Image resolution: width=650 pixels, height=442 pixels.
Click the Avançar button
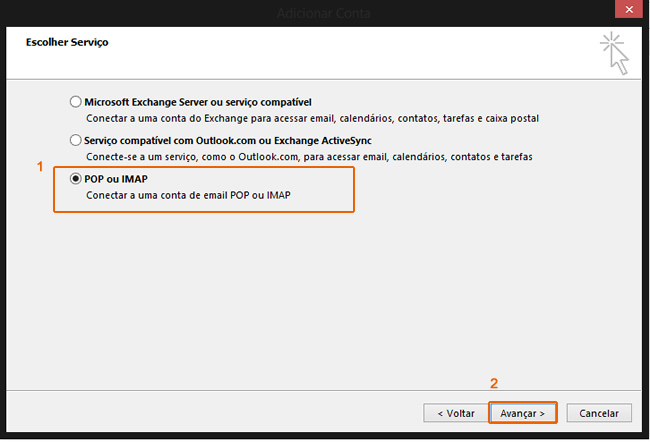coord(522,412)
